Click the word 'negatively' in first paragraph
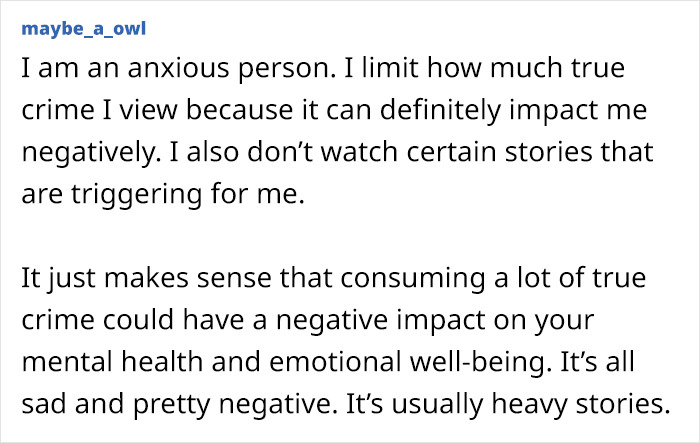The image size is (700, 443). point(89,152)
